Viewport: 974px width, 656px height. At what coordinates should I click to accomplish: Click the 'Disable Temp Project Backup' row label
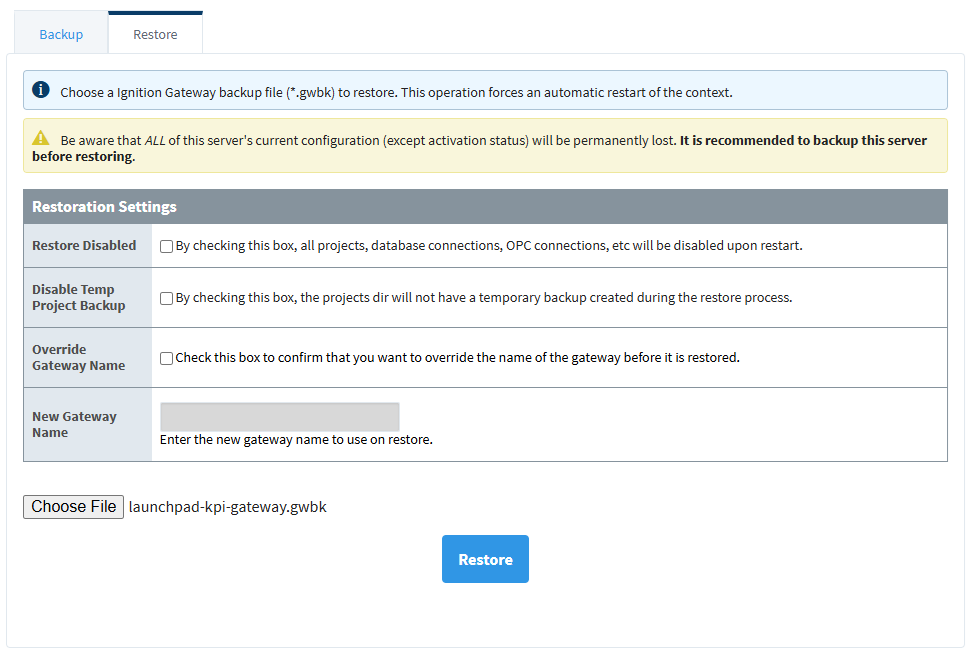point(78,298)
